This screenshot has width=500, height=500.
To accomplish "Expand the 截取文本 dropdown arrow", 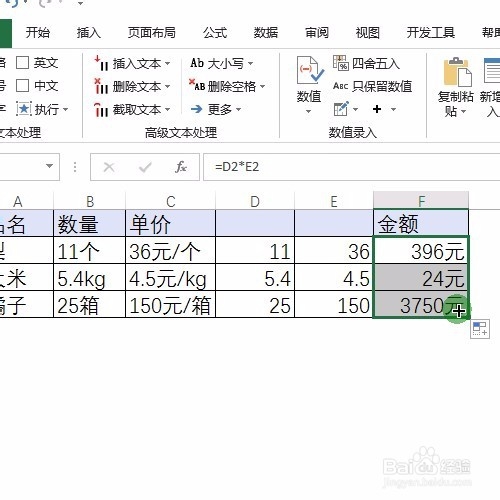I will pos(167,110).
